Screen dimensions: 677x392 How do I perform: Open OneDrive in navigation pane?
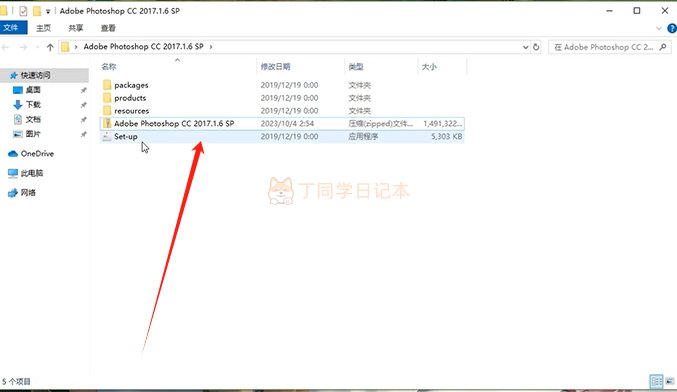[37, 154]
